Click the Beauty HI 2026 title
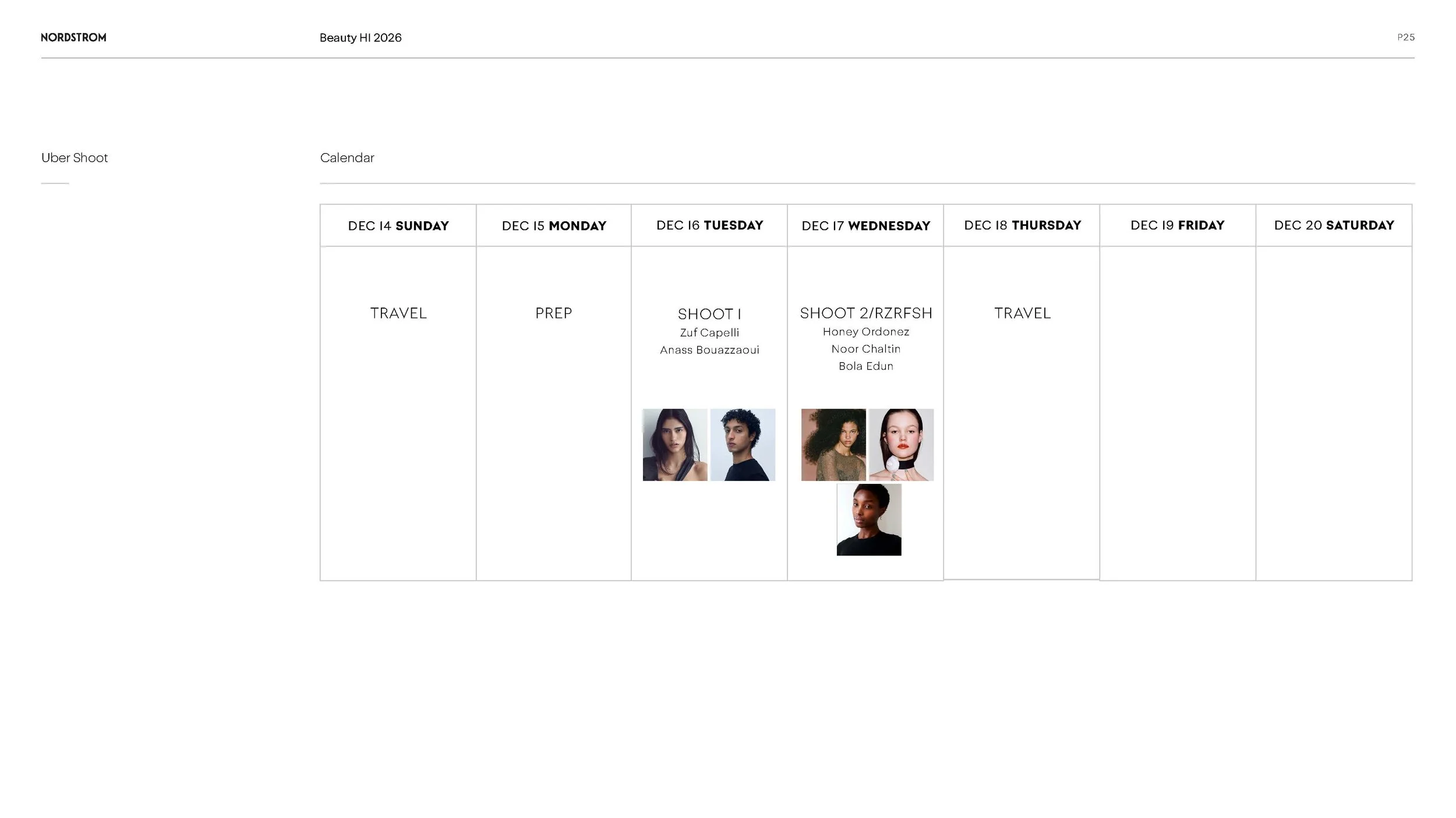Viewport: 1456px width, 818px height. pos(360,38)
